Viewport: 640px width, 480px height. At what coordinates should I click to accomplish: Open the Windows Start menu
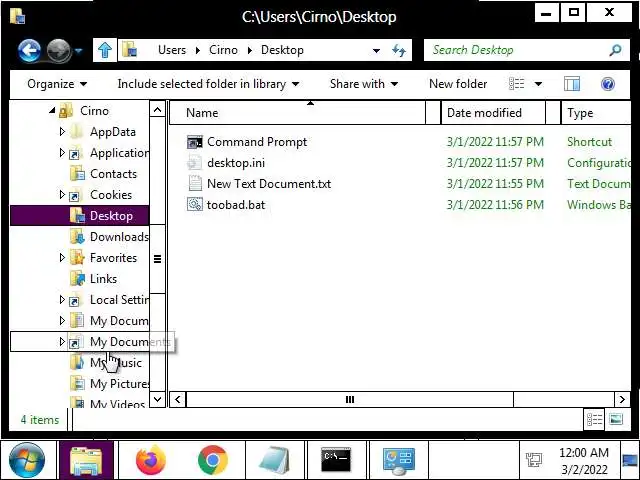click(27, 460)
